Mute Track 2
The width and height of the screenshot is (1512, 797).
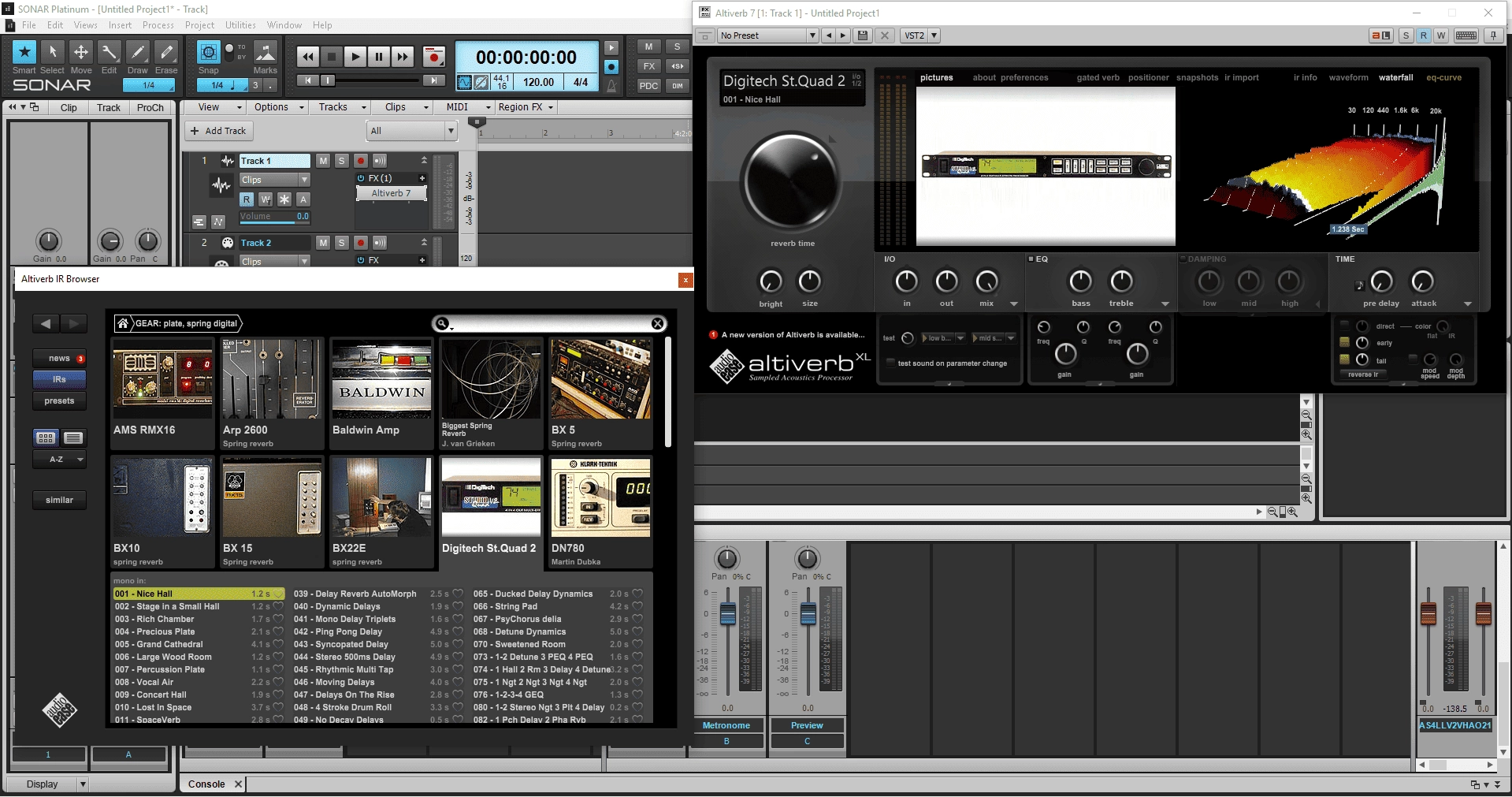tap(323, 243)
